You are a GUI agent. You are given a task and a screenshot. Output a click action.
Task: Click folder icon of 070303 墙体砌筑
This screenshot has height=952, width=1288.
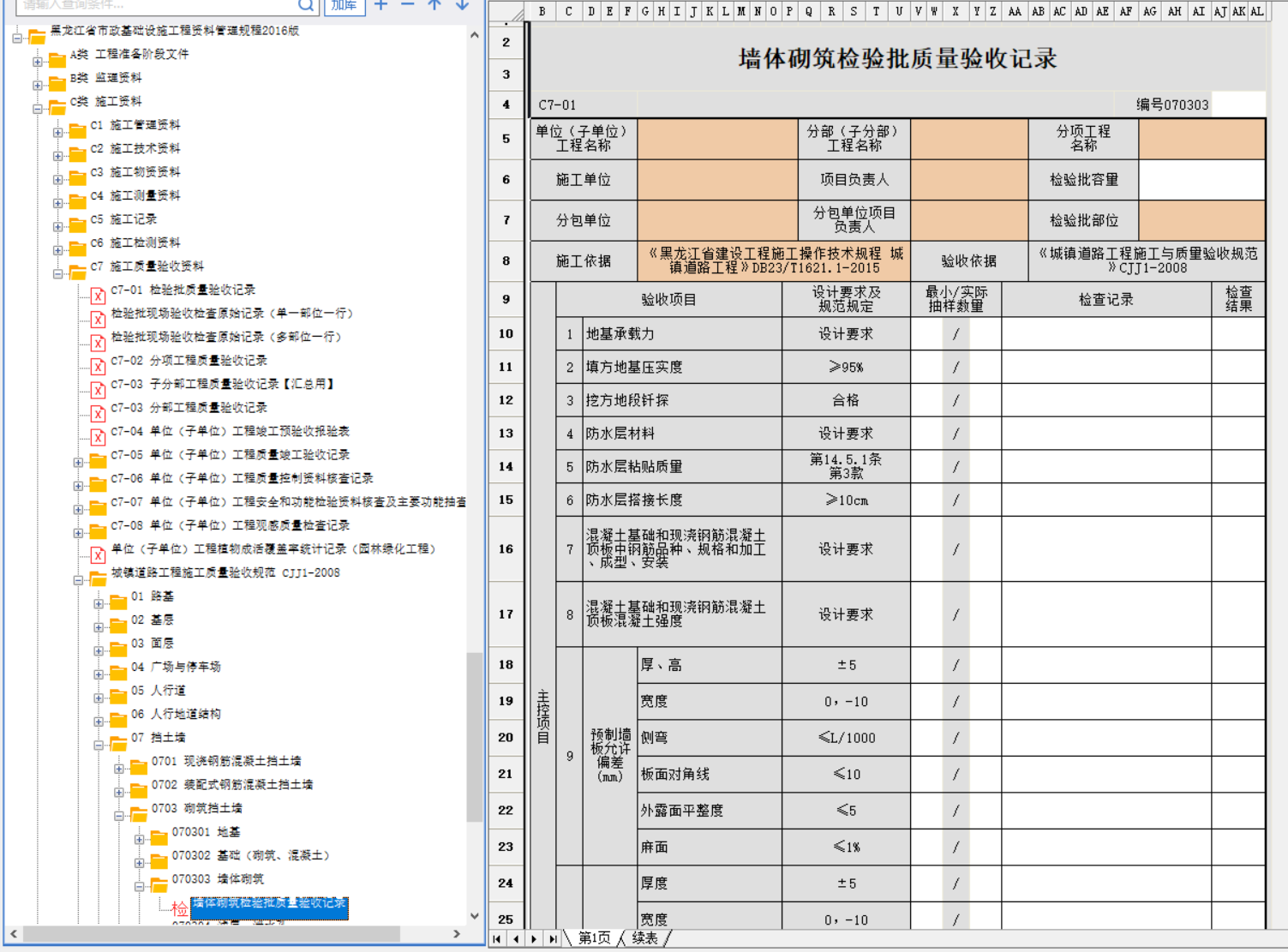coord(159,885)
